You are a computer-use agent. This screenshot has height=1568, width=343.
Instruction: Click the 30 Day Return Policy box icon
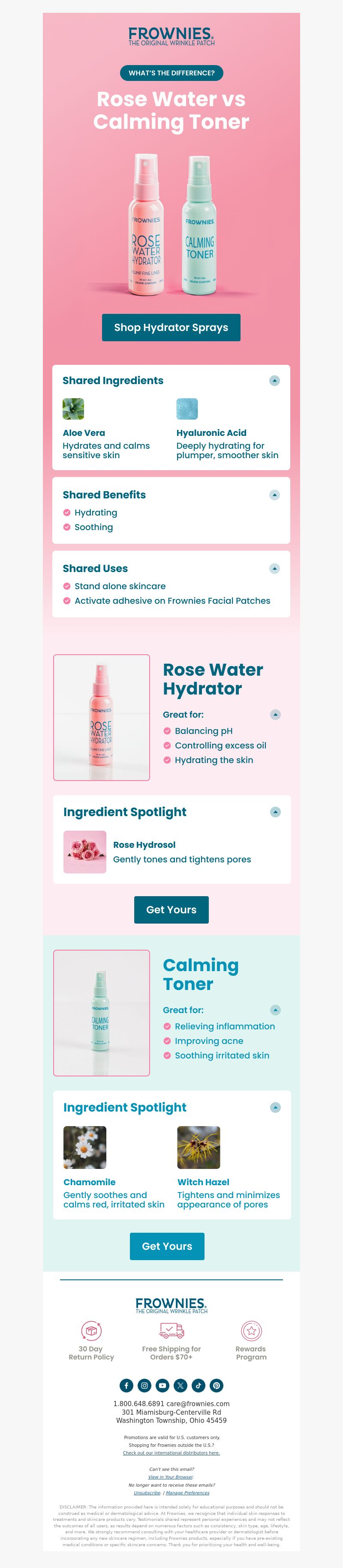91,1331
